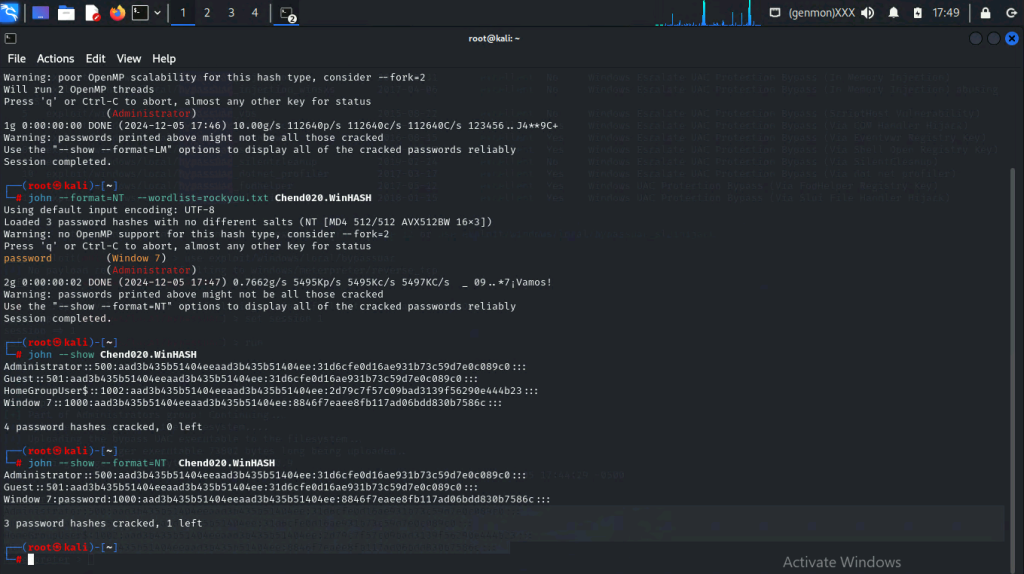Open the File menu in terminal
This screenshot has width=1024, height=574.
click(x=17, y=59)
